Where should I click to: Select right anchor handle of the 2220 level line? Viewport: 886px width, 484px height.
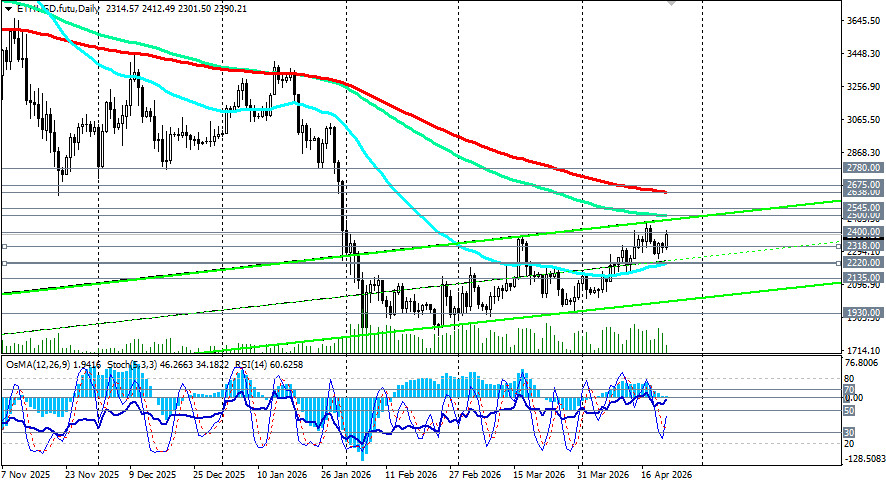tap(839, 263)
